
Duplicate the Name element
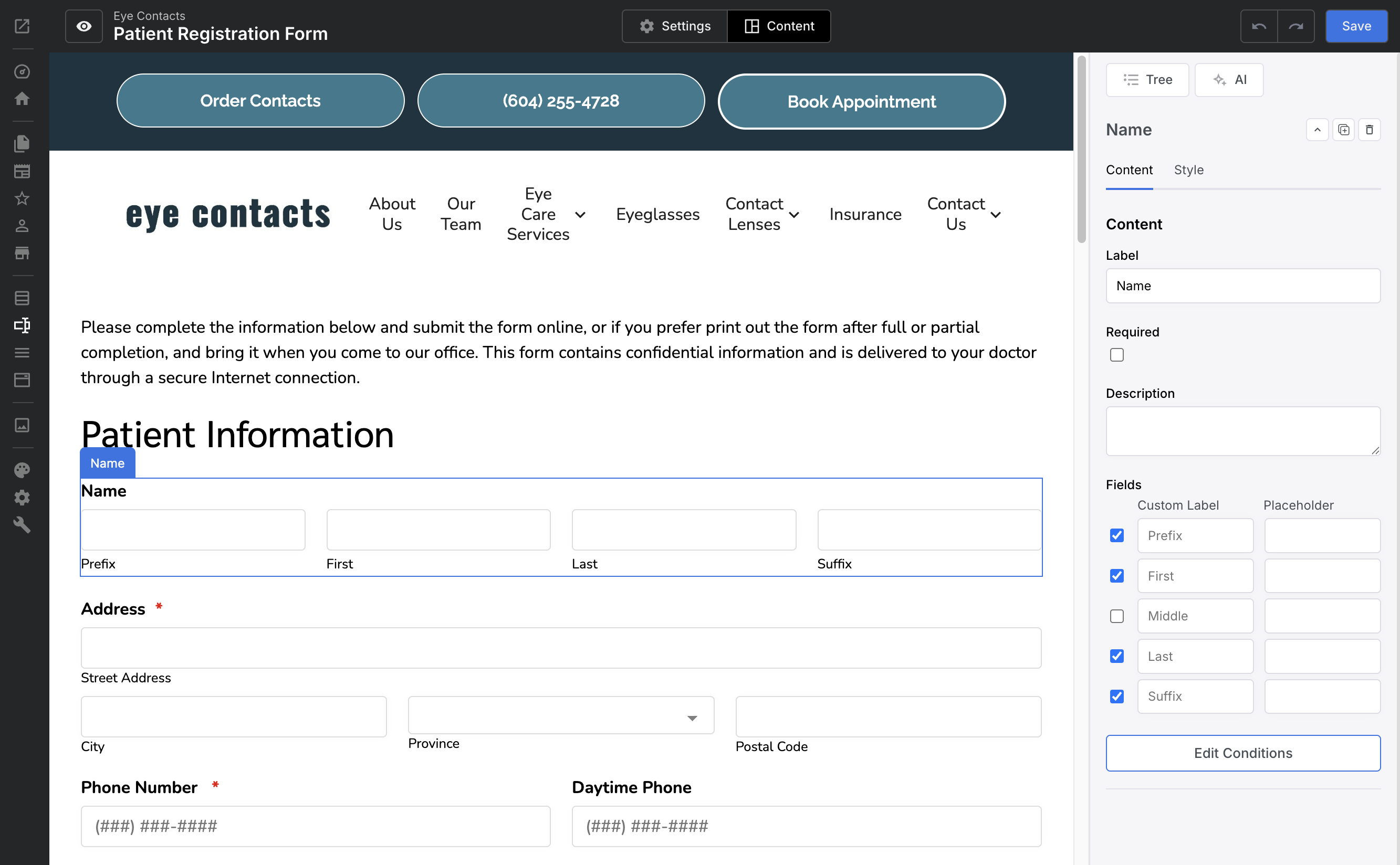(1343, 130)
